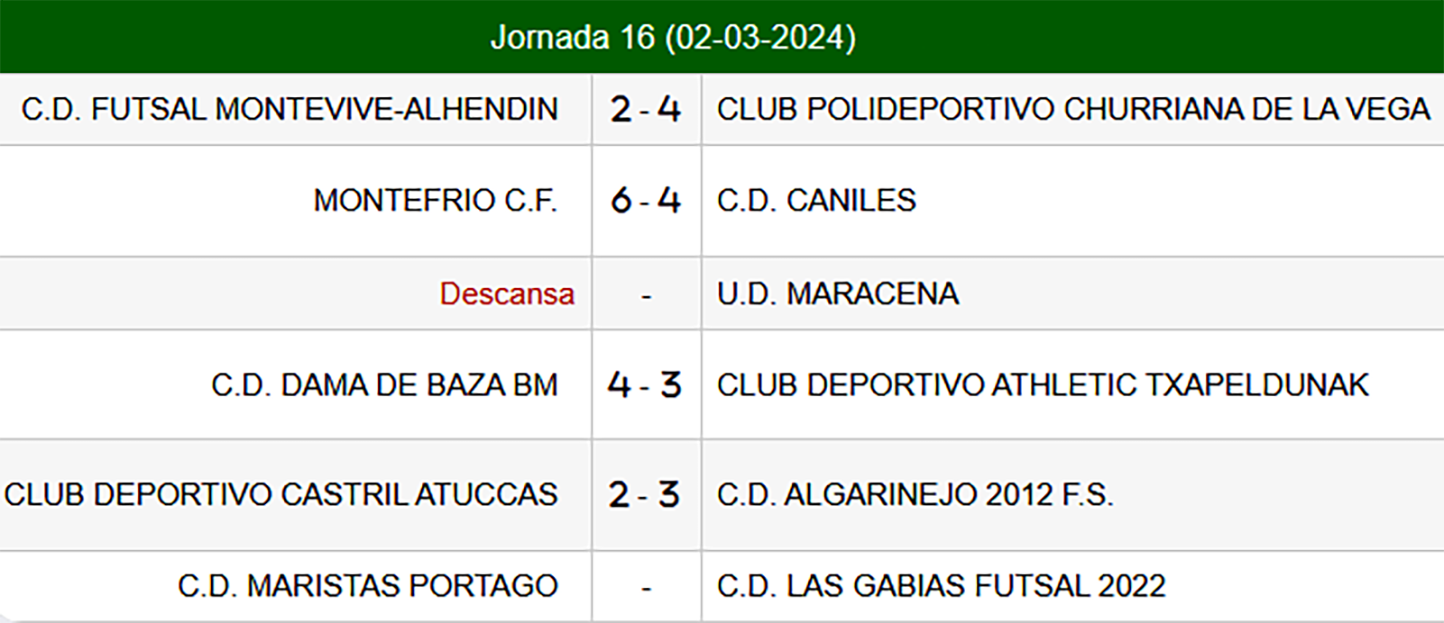1444x623 pixels.
Task: Select MONTEFRIO C.F. team name
Action: click(x=435, y=201)
